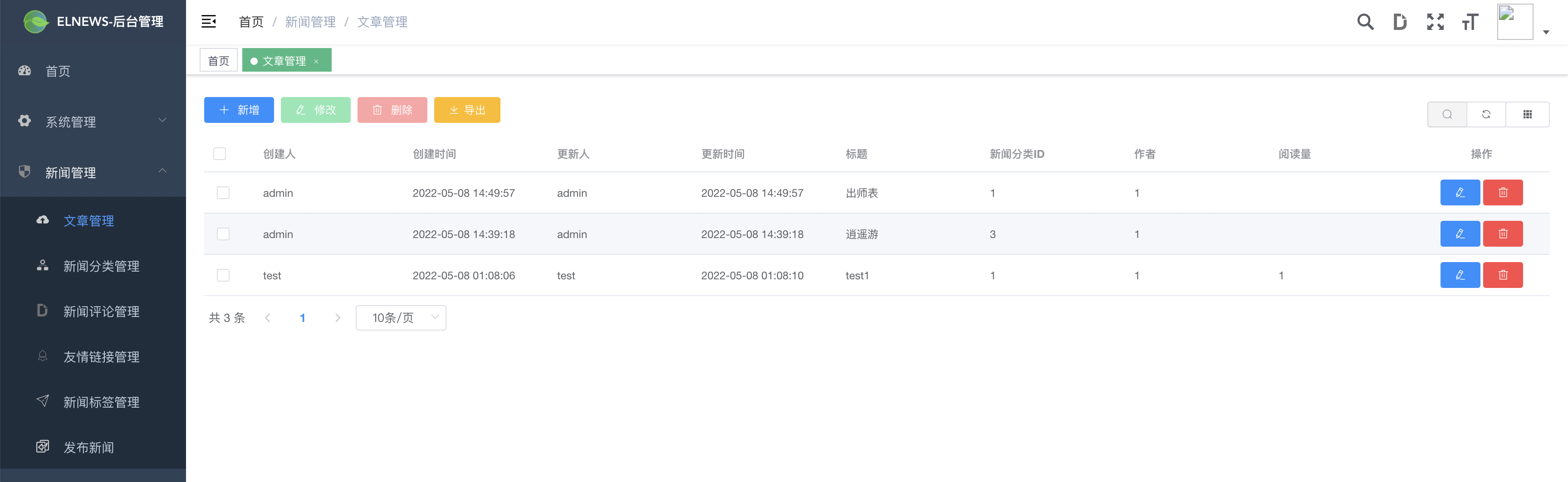The width and height of the screenshot is (1568, 482).
Task: Toggle the search bar visibility button
Action: [x=1447, y=114]
